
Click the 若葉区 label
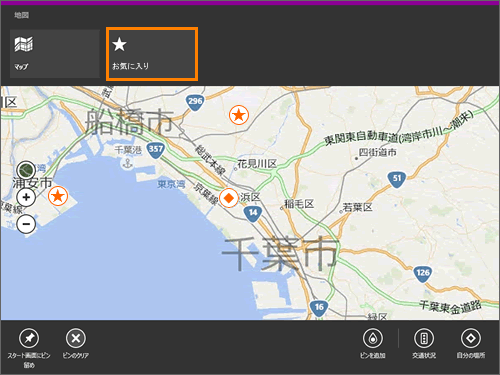pyautogui.click(x=357, y=207)
